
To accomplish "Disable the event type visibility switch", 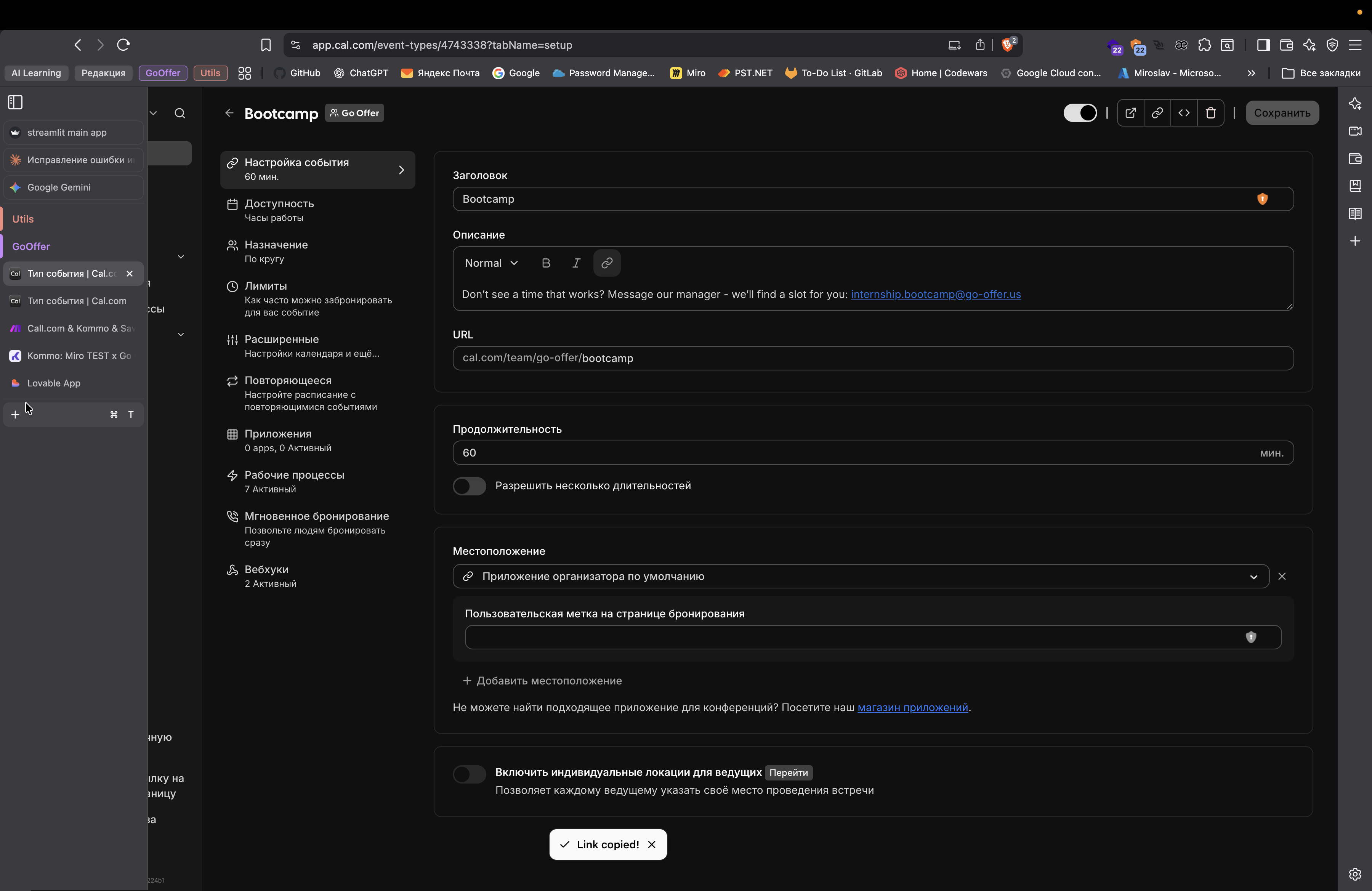I will 1080,113.
